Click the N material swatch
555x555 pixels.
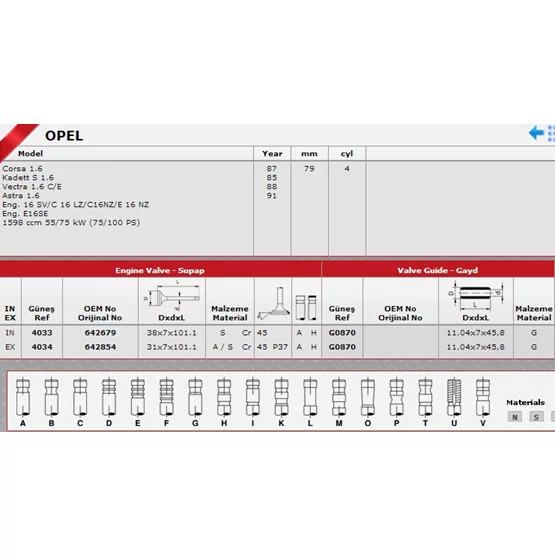point(515,417)
